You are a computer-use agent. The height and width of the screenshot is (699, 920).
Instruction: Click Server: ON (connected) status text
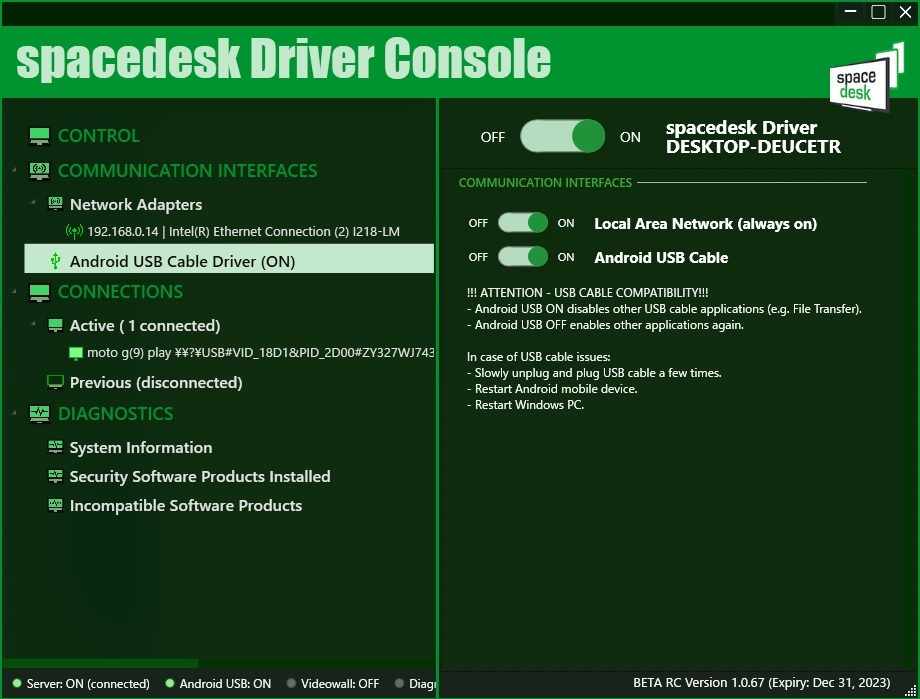[88, 684]
